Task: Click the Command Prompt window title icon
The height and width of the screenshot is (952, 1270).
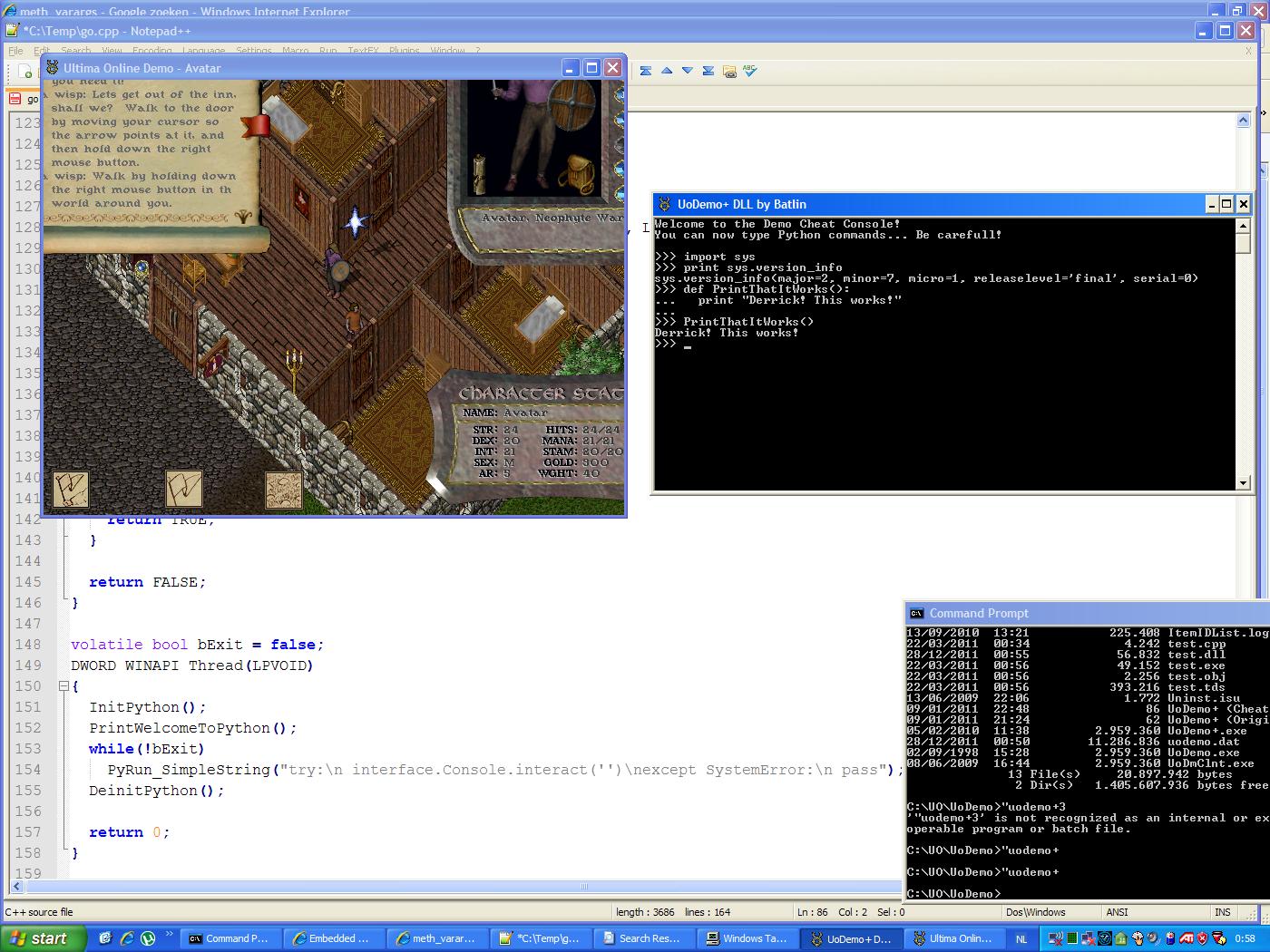Action: [917, 613]
